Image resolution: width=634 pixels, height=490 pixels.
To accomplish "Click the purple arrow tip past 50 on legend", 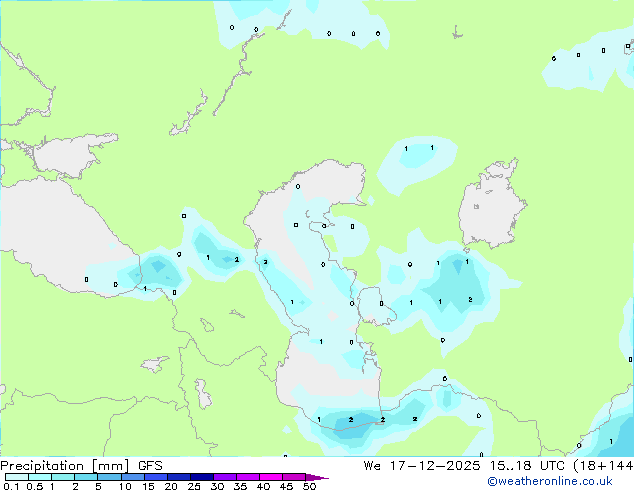I will (317, 477).
